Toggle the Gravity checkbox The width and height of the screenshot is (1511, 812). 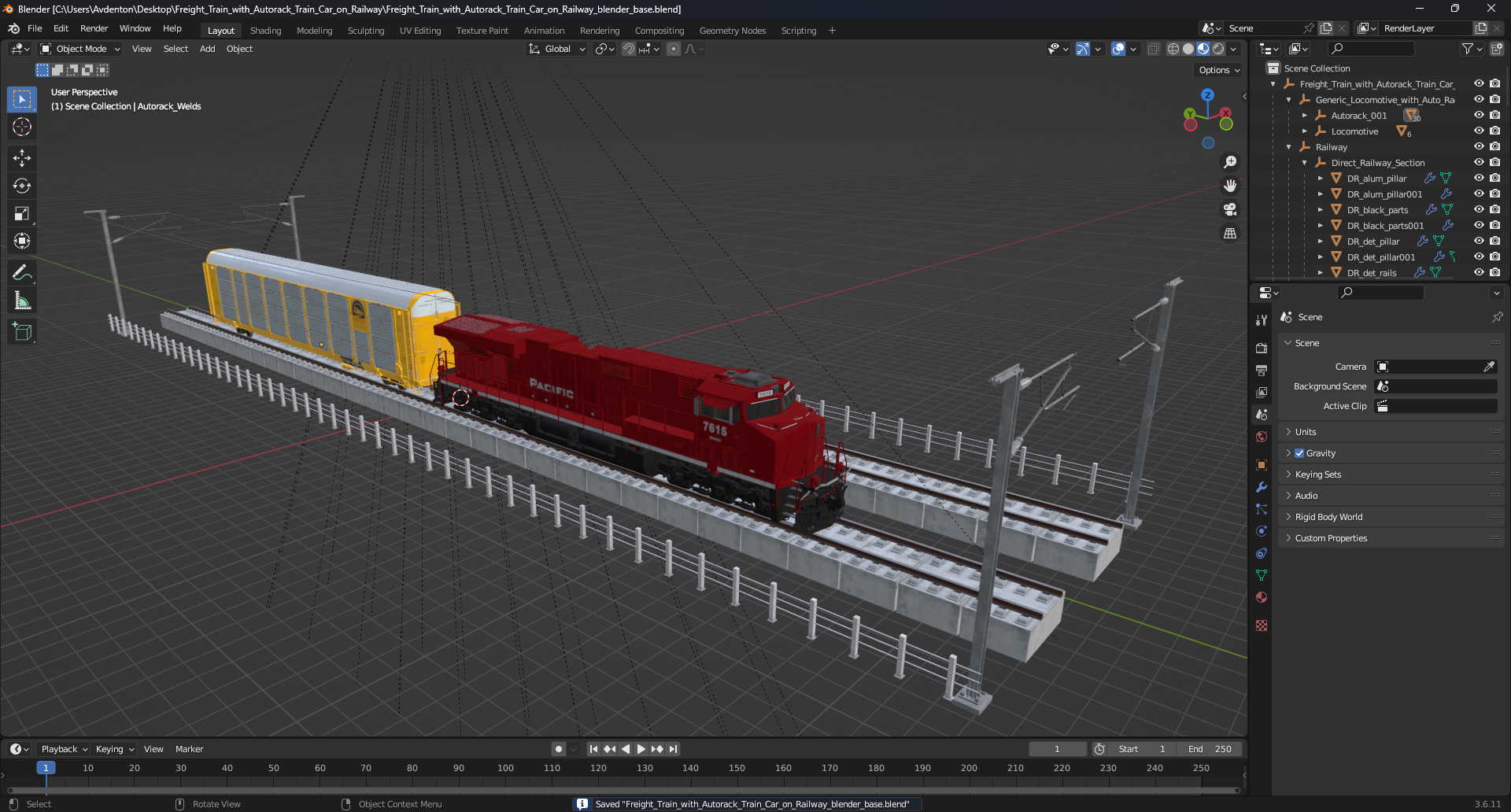[x=1299, y=453]
